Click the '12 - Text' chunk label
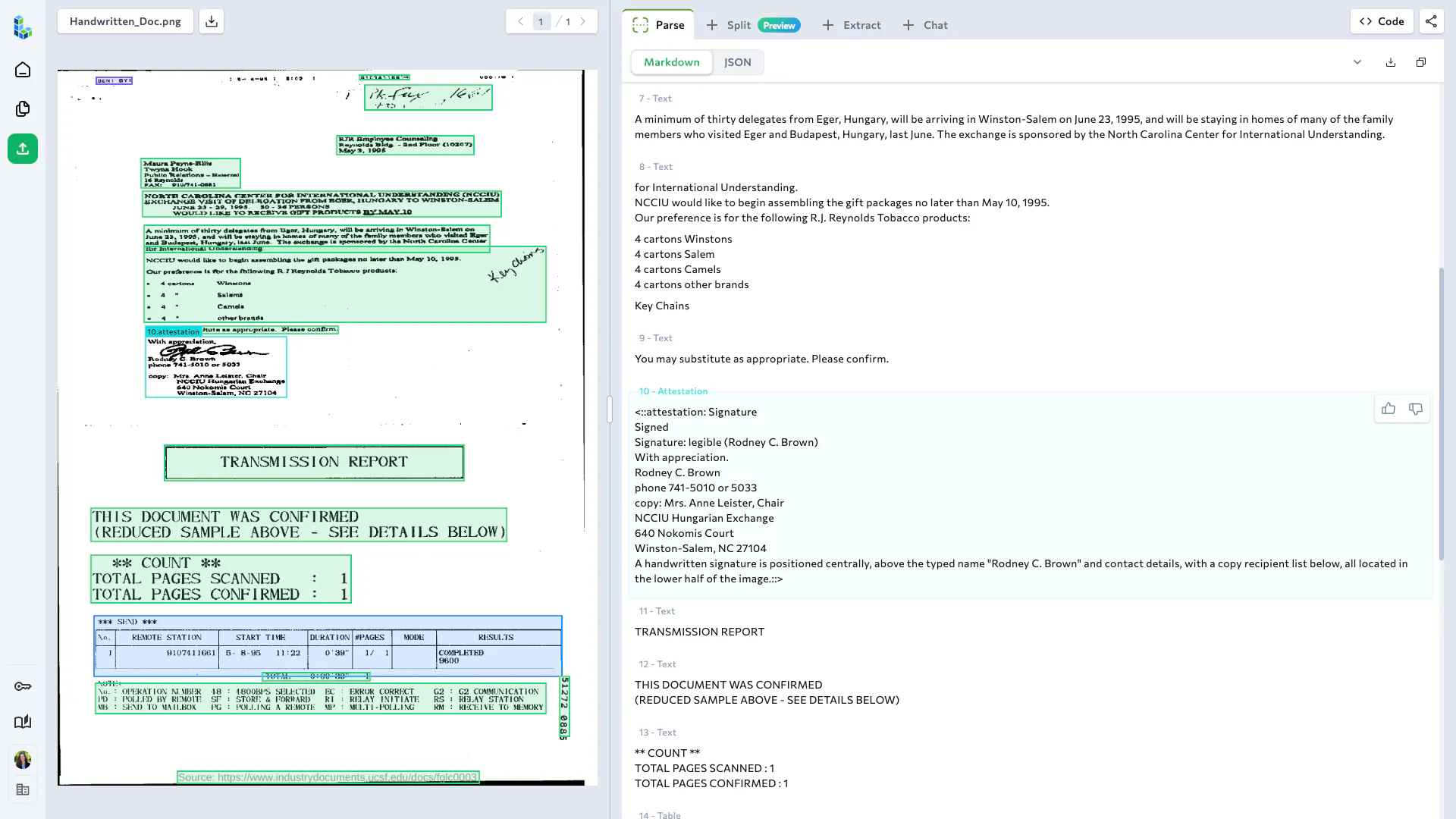 click(x=657, y=664)
